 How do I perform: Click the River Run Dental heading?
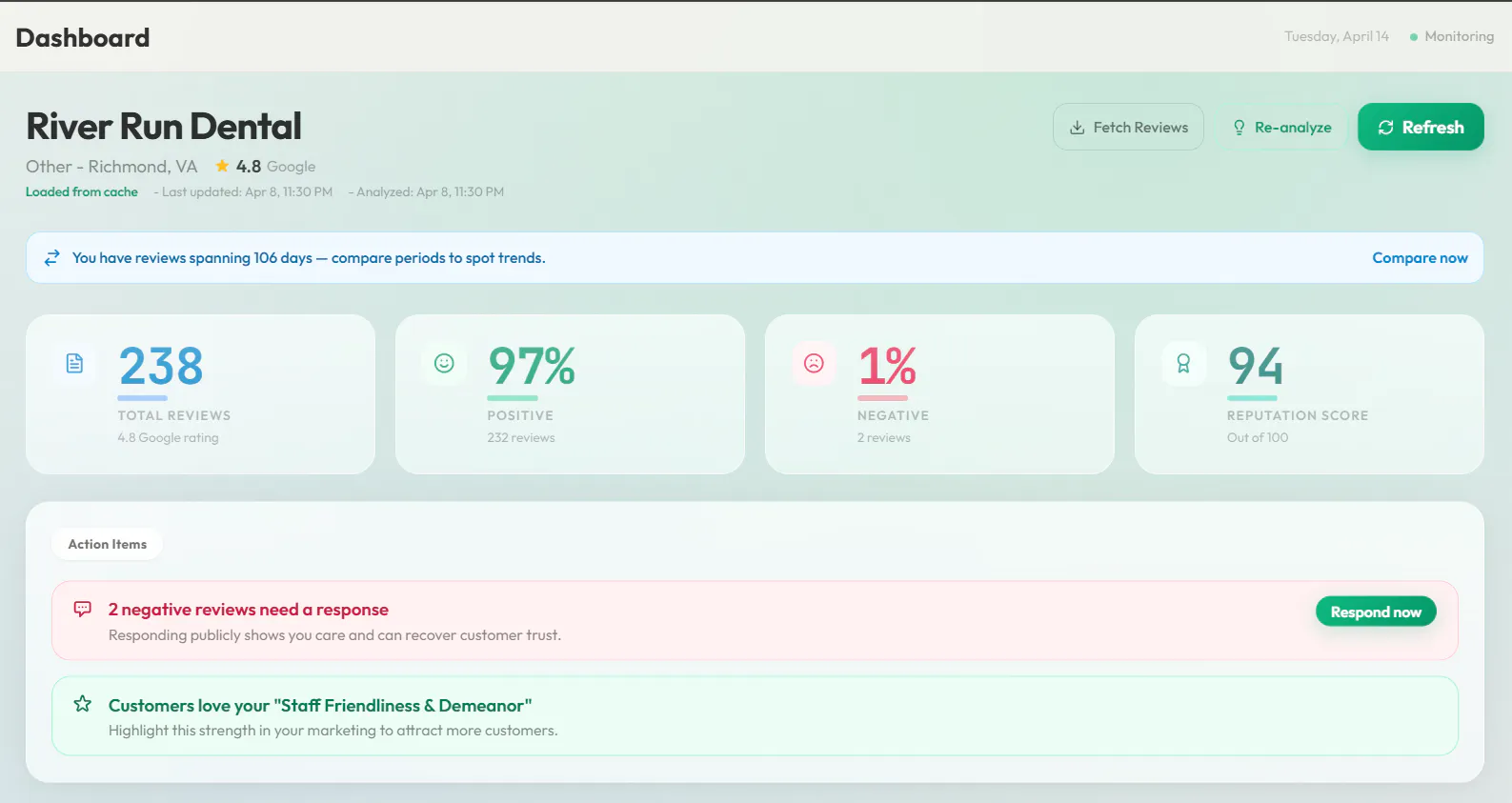(164, 126)
